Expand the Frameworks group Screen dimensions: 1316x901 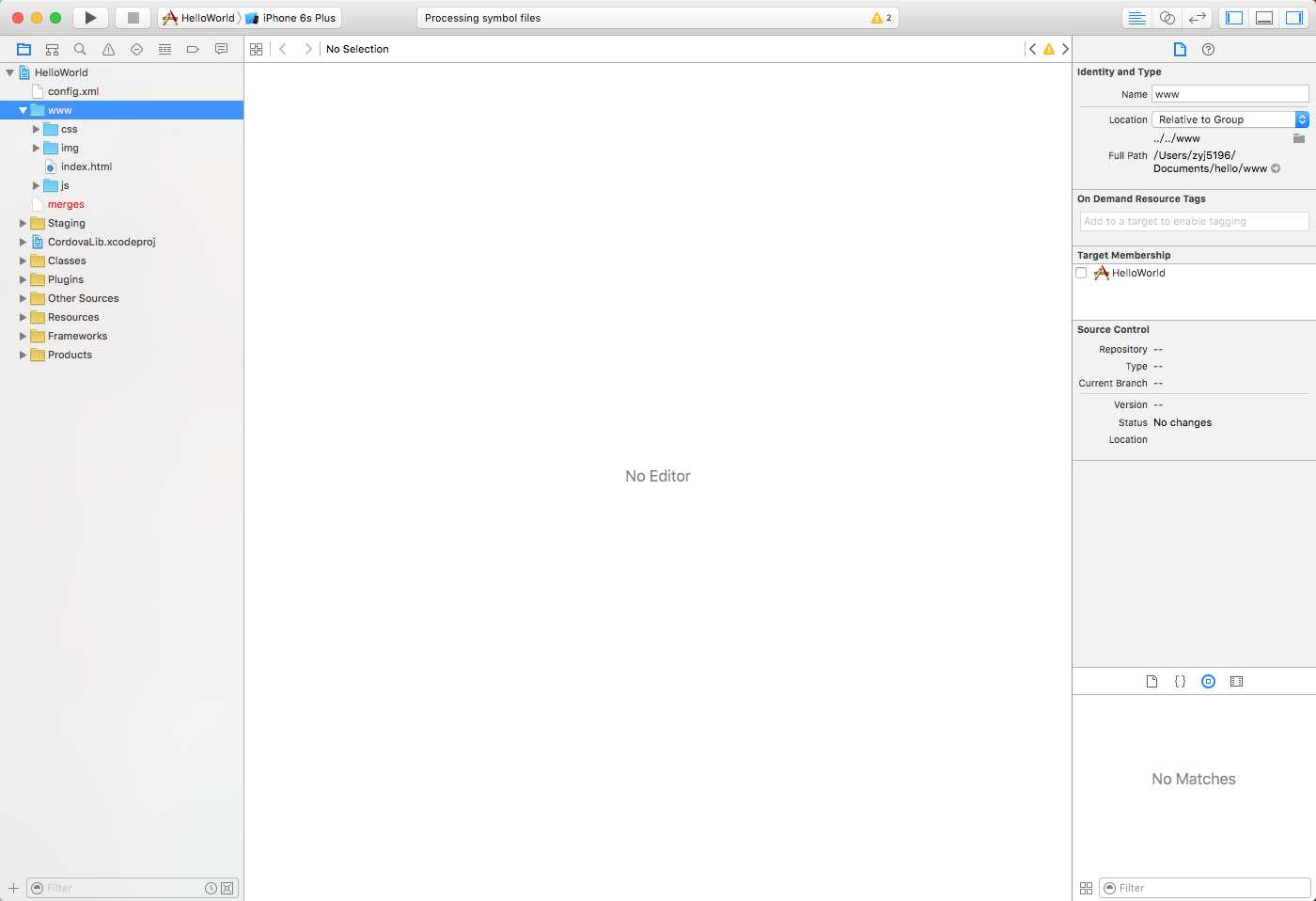(23, 336)
